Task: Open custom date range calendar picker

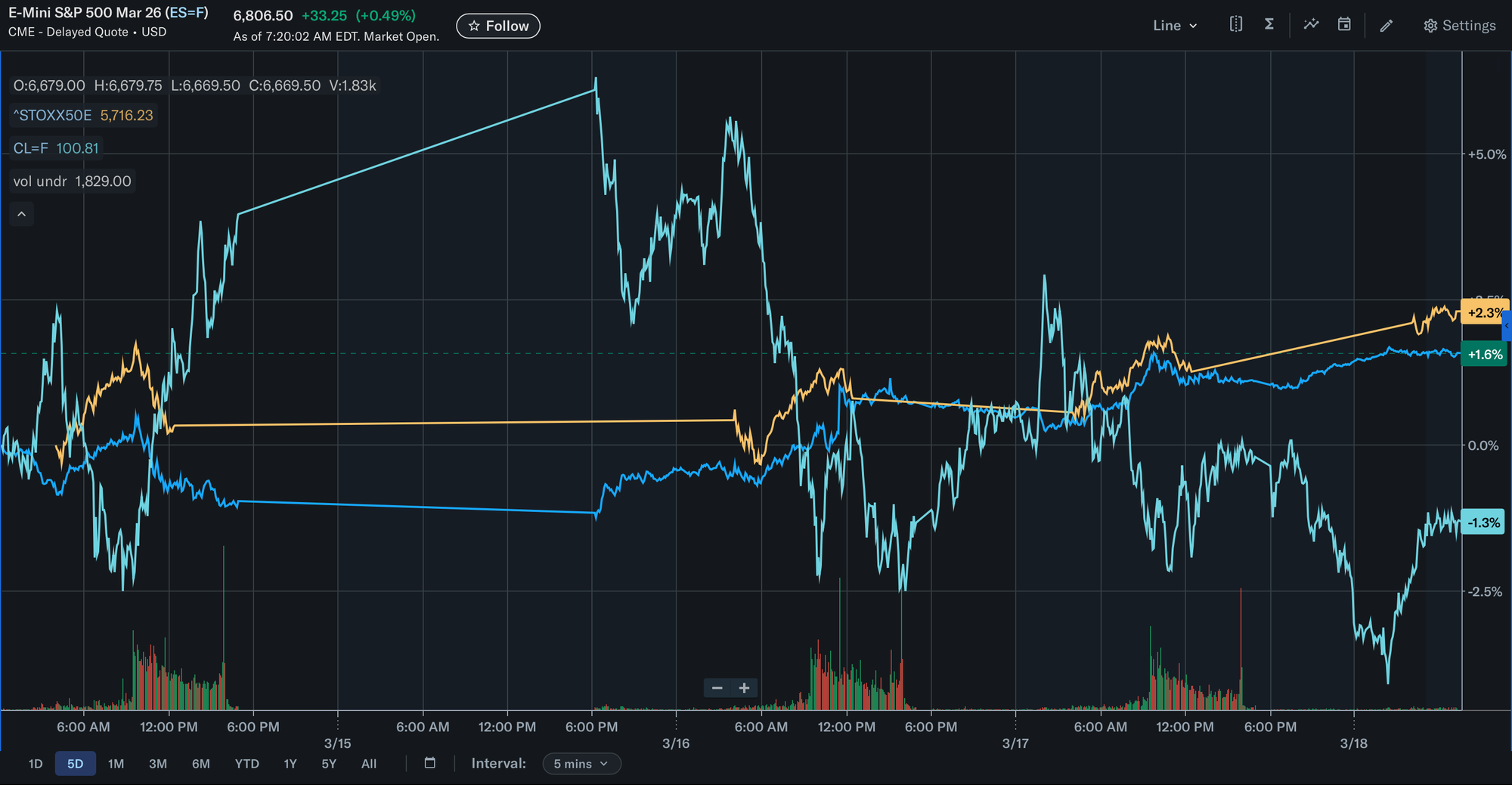Action: tap(429, 763)
